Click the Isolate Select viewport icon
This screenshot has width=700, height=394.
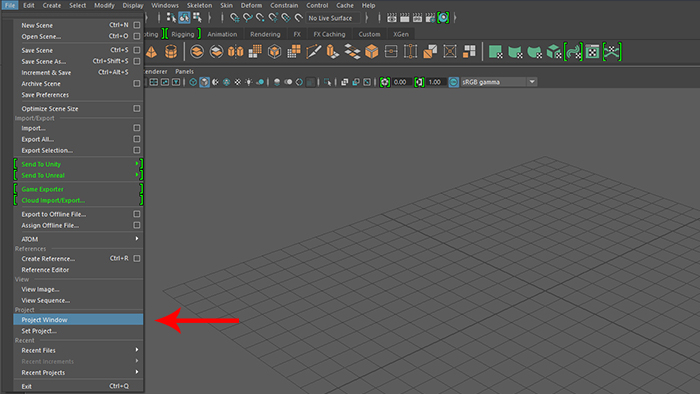point(328,82)
